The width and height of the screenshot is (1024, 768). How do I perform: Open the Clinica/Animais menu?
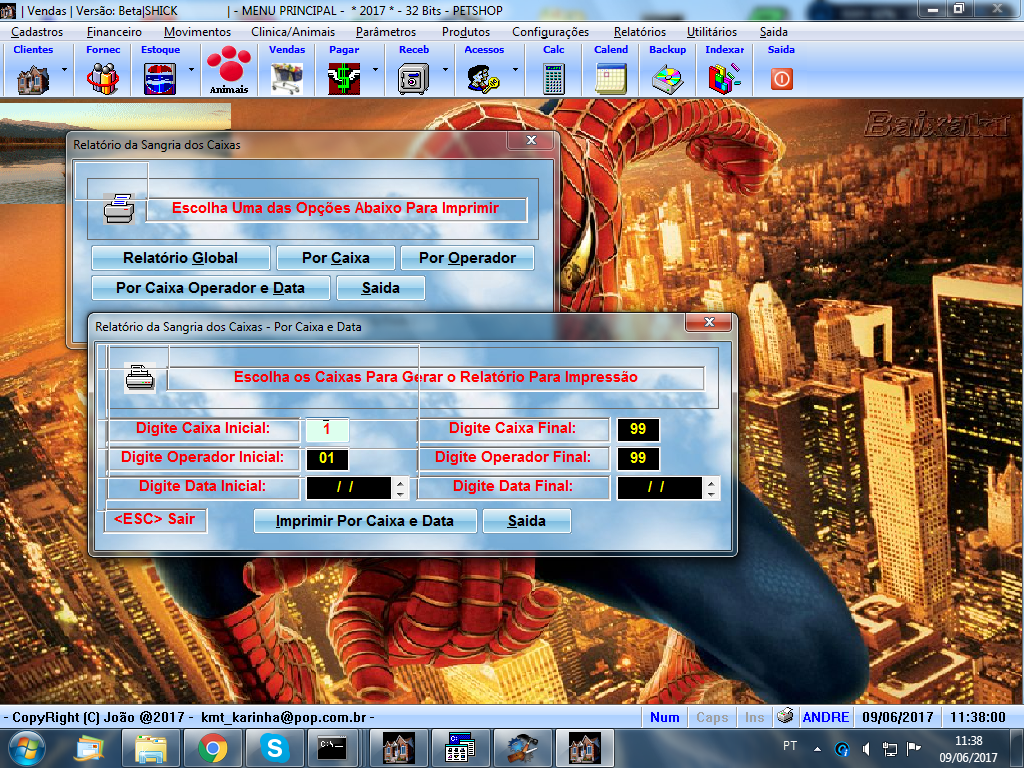coord(293,31)
